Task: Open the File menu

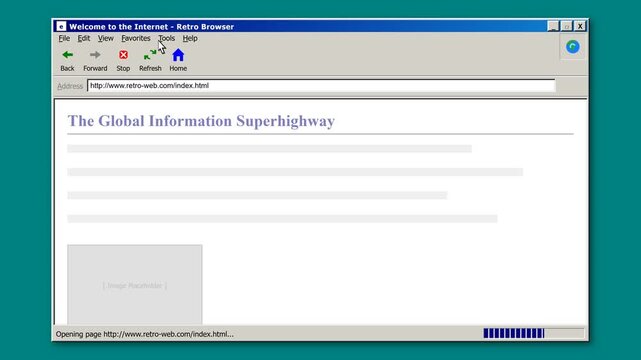Action: tap(64, 38)
